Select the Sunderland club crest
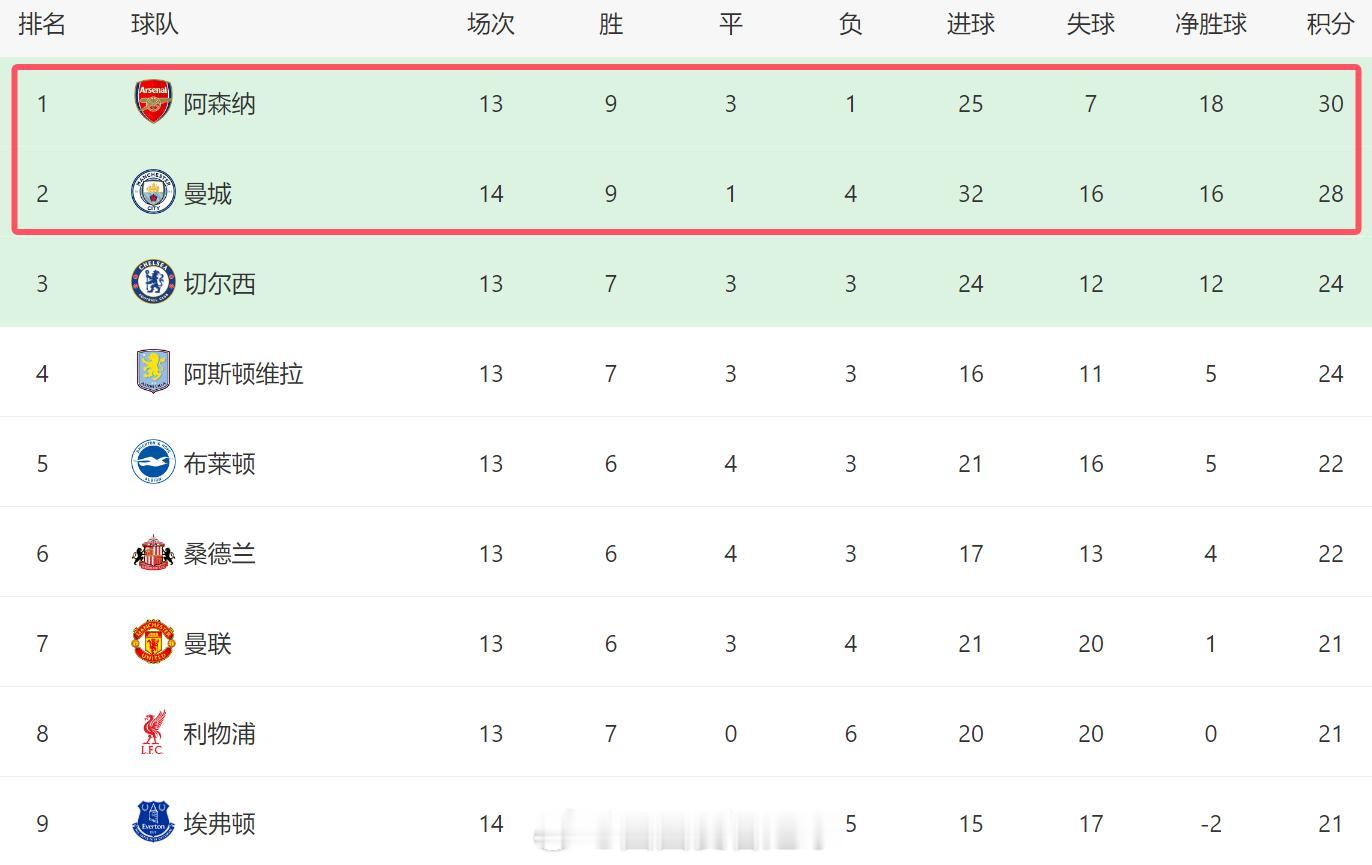The width and height of the screenshot is (1372, 865). (153, 552)
